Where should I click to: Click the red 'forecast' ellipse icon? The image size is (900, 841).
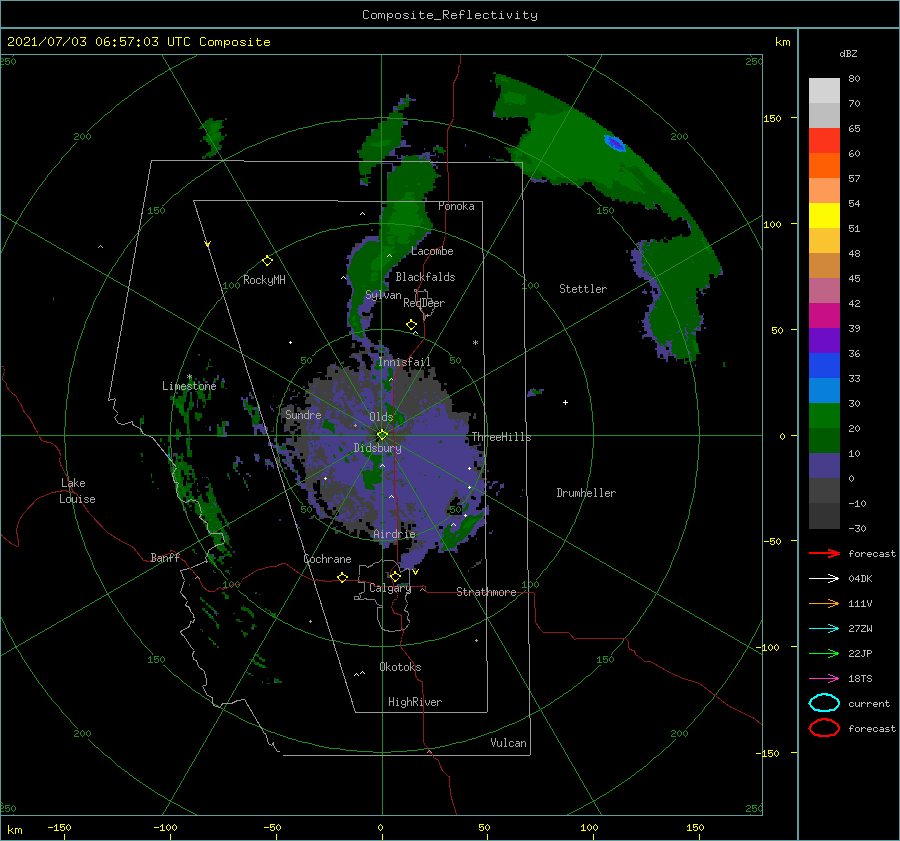pyautogui.click(x=824, y=728)
